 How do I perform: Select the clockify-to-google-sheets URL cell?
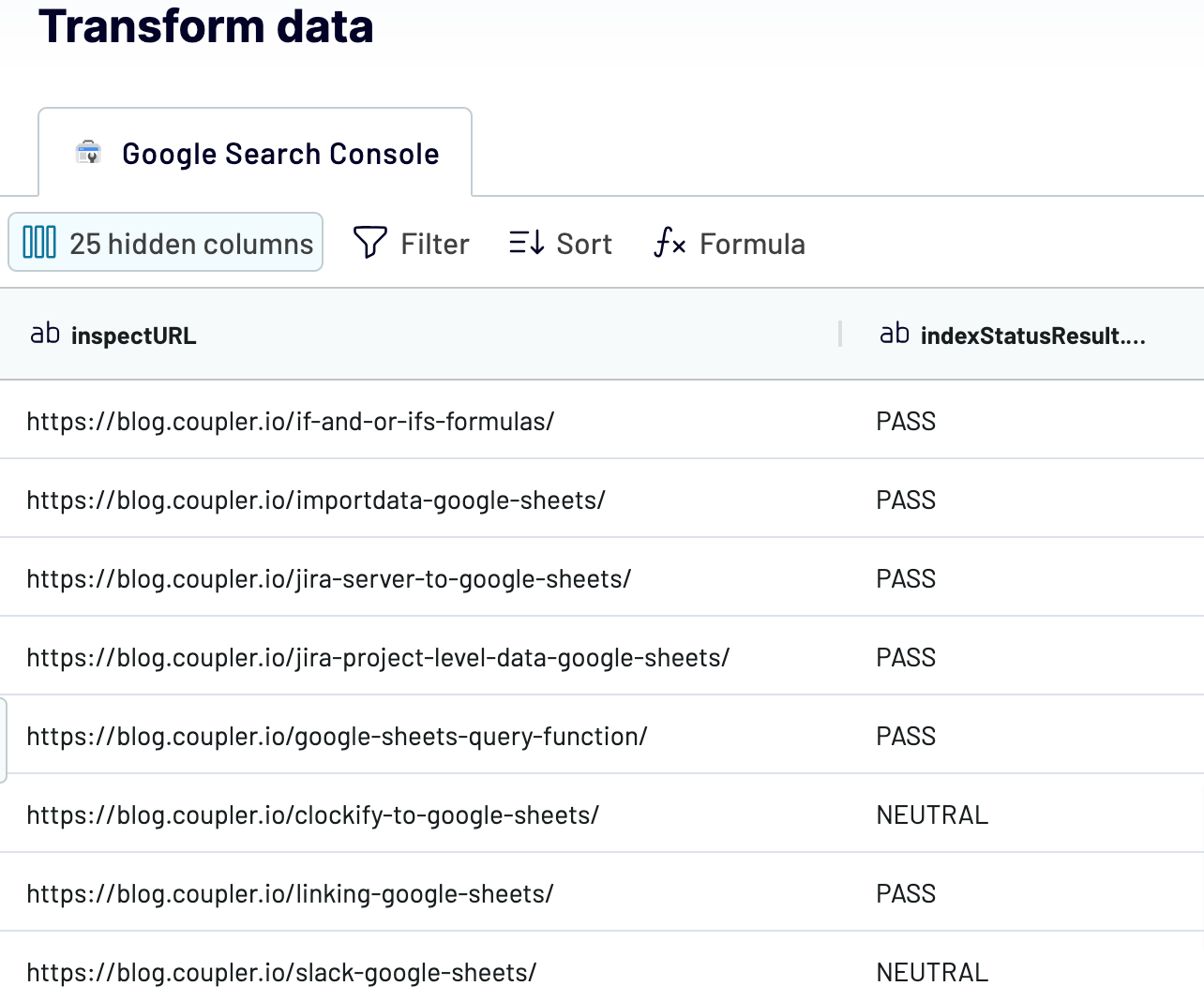[x=313, y=814]
